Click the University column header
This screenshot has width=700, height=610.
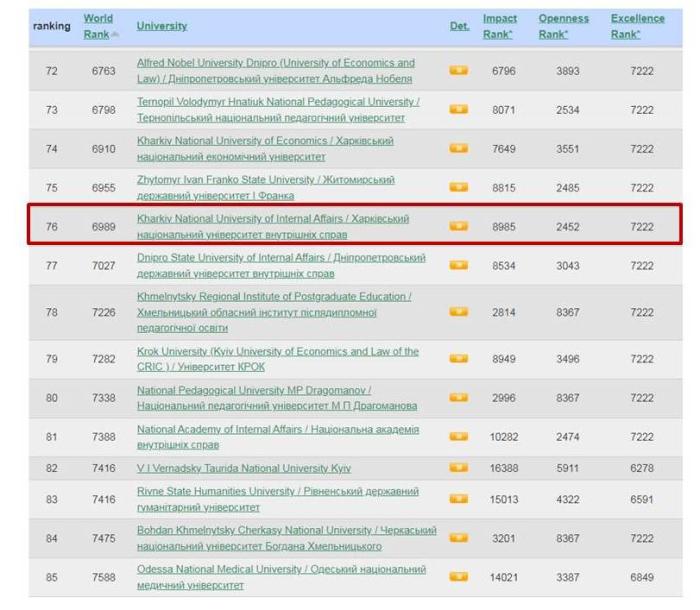161,26
